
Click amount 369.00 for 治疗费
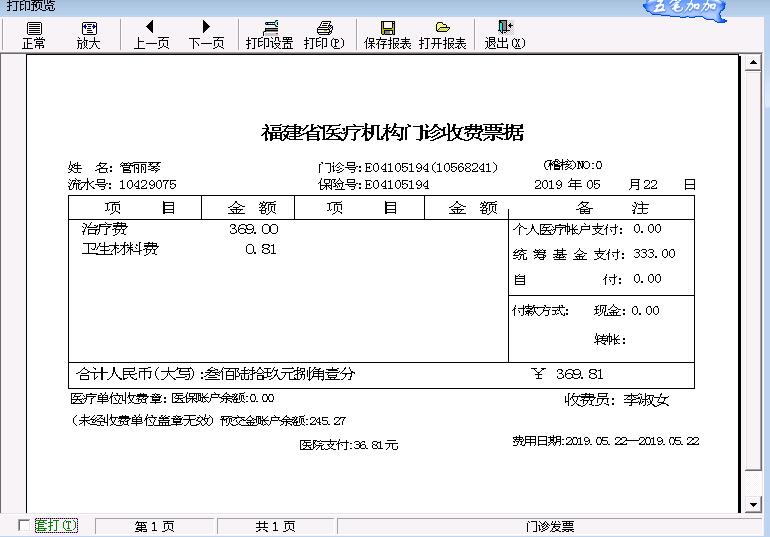[x=253, y=229]
